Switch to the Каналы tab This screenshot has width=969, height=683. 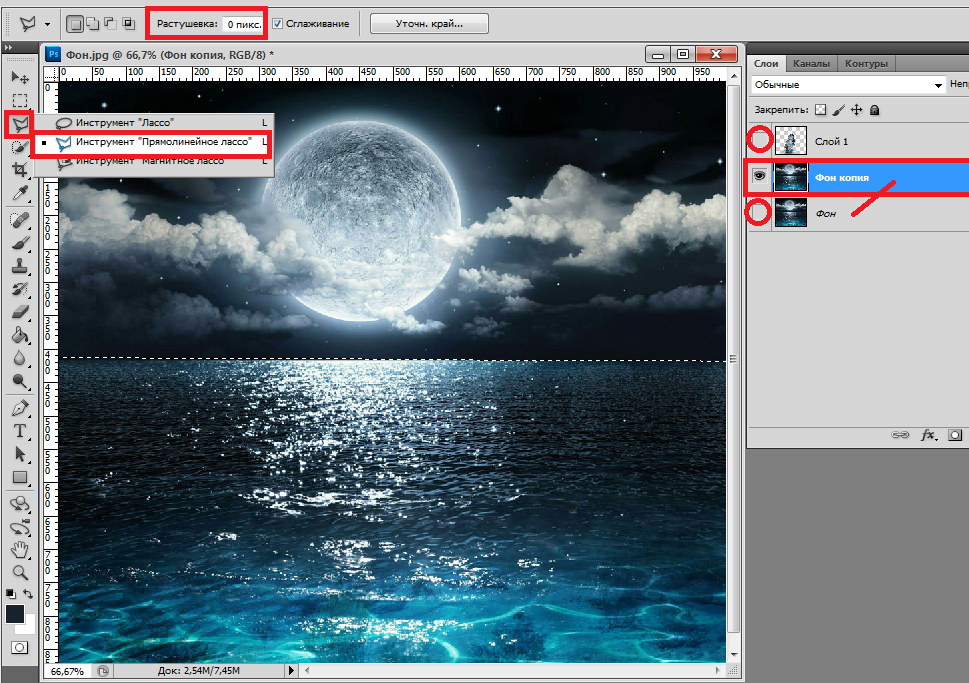(812, 64)
